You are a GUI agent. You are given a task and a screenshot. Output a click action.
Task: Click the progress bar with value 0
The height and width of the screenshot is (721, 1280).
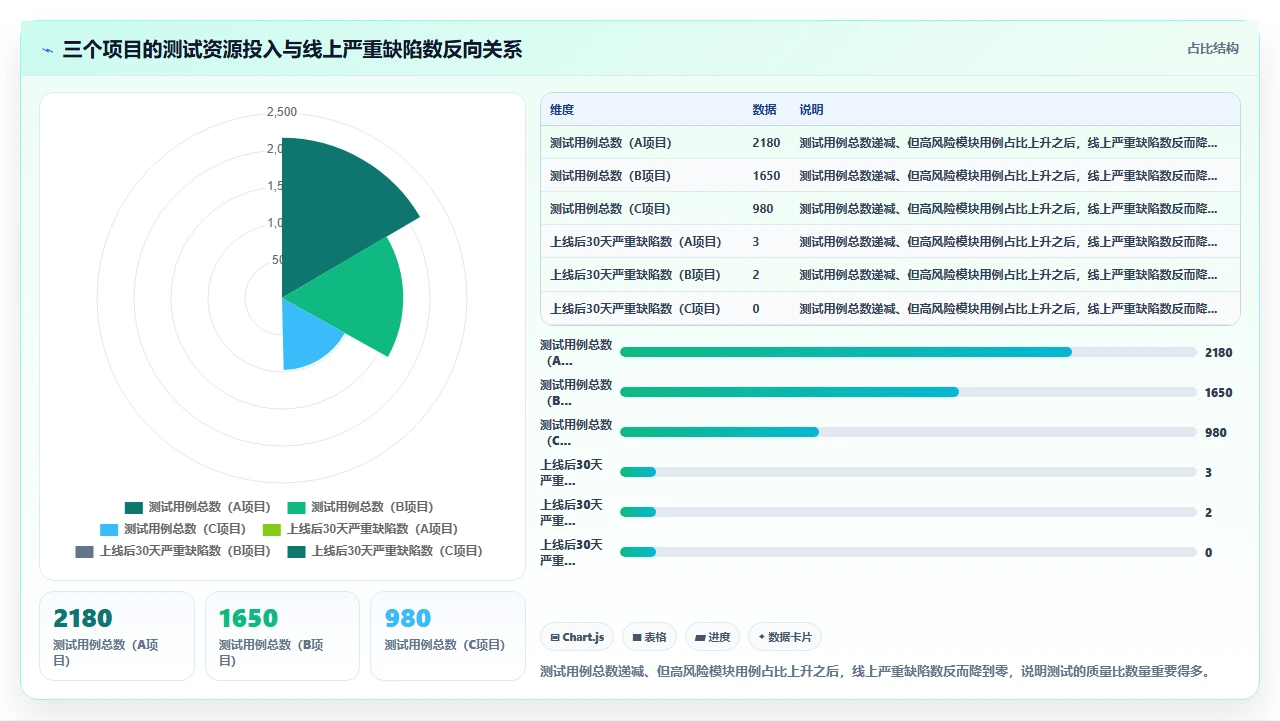(x=908, y=552)
